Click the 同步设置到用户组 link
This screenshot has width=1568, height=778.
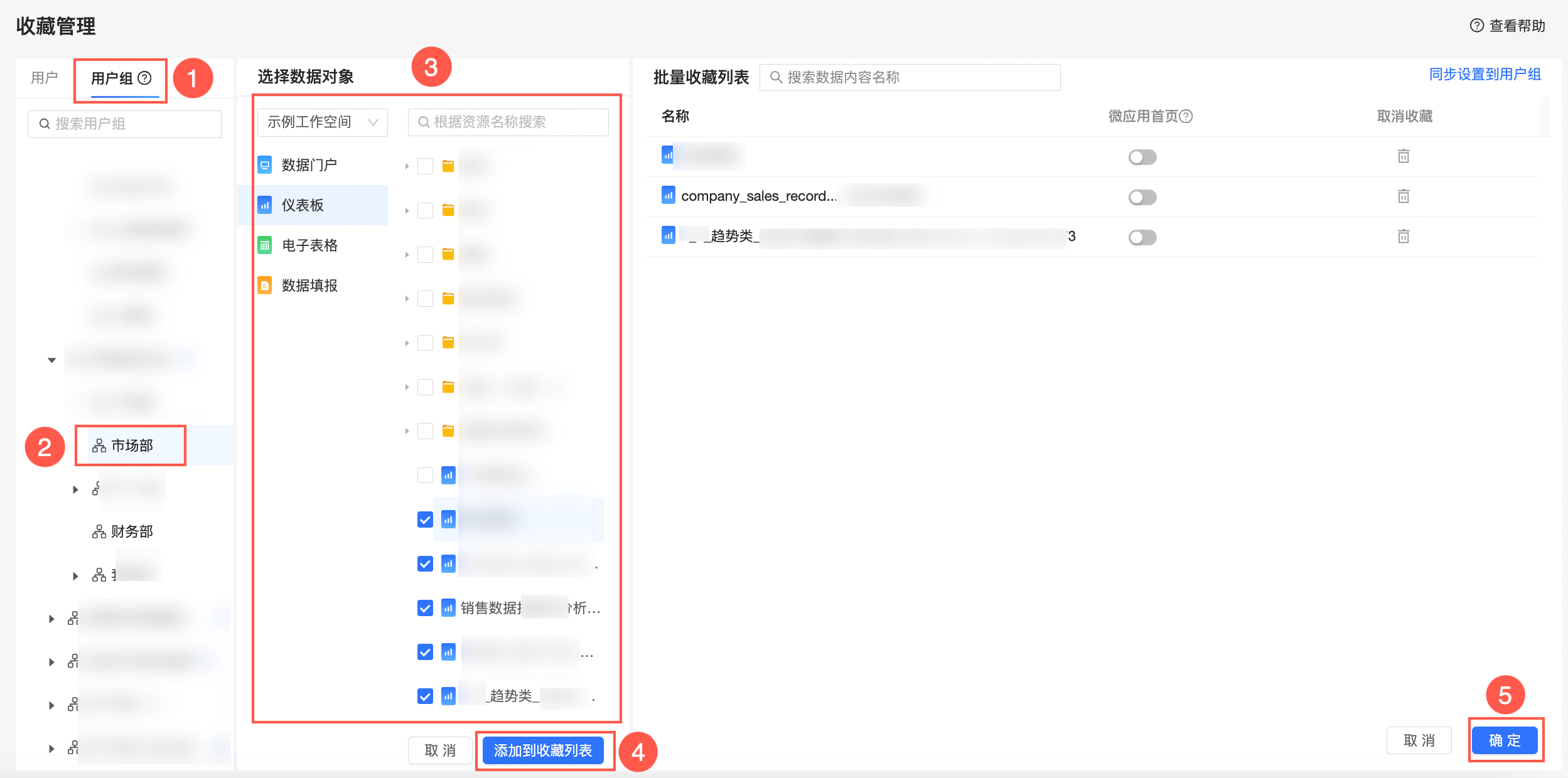click(1485, 75)
